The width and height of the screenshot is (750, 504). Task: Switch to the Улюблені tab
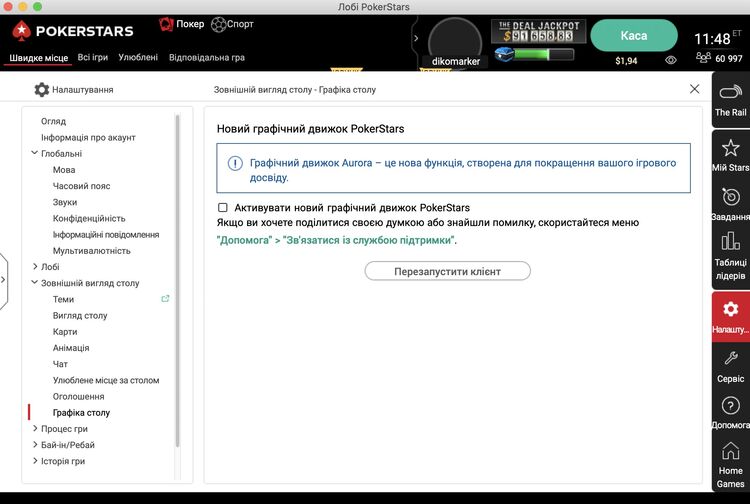tap(138, 57)
